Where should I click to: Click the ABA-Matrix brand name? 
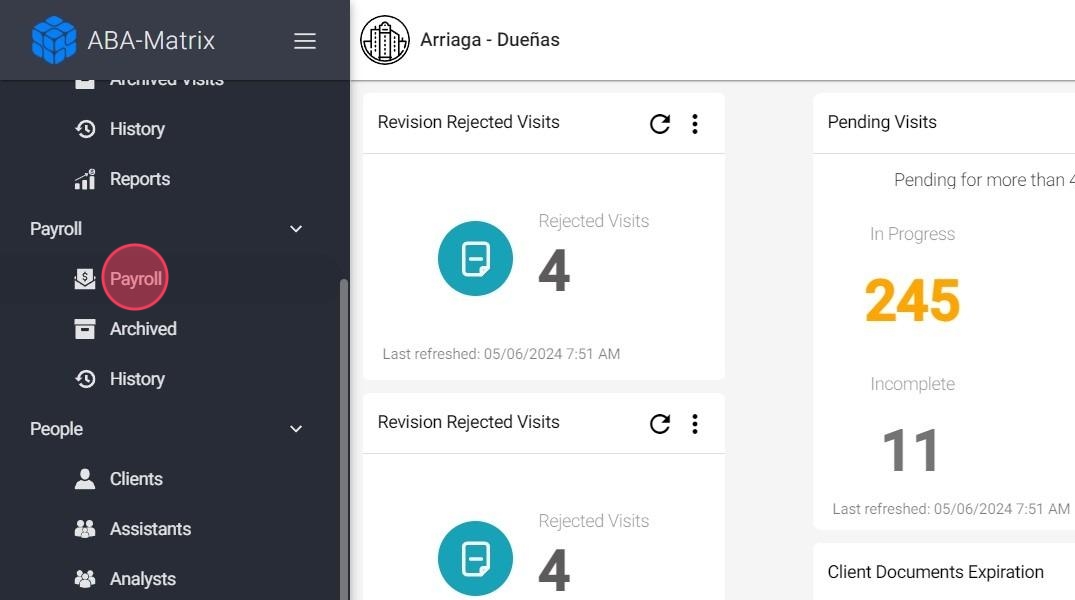tap(151, 40)
